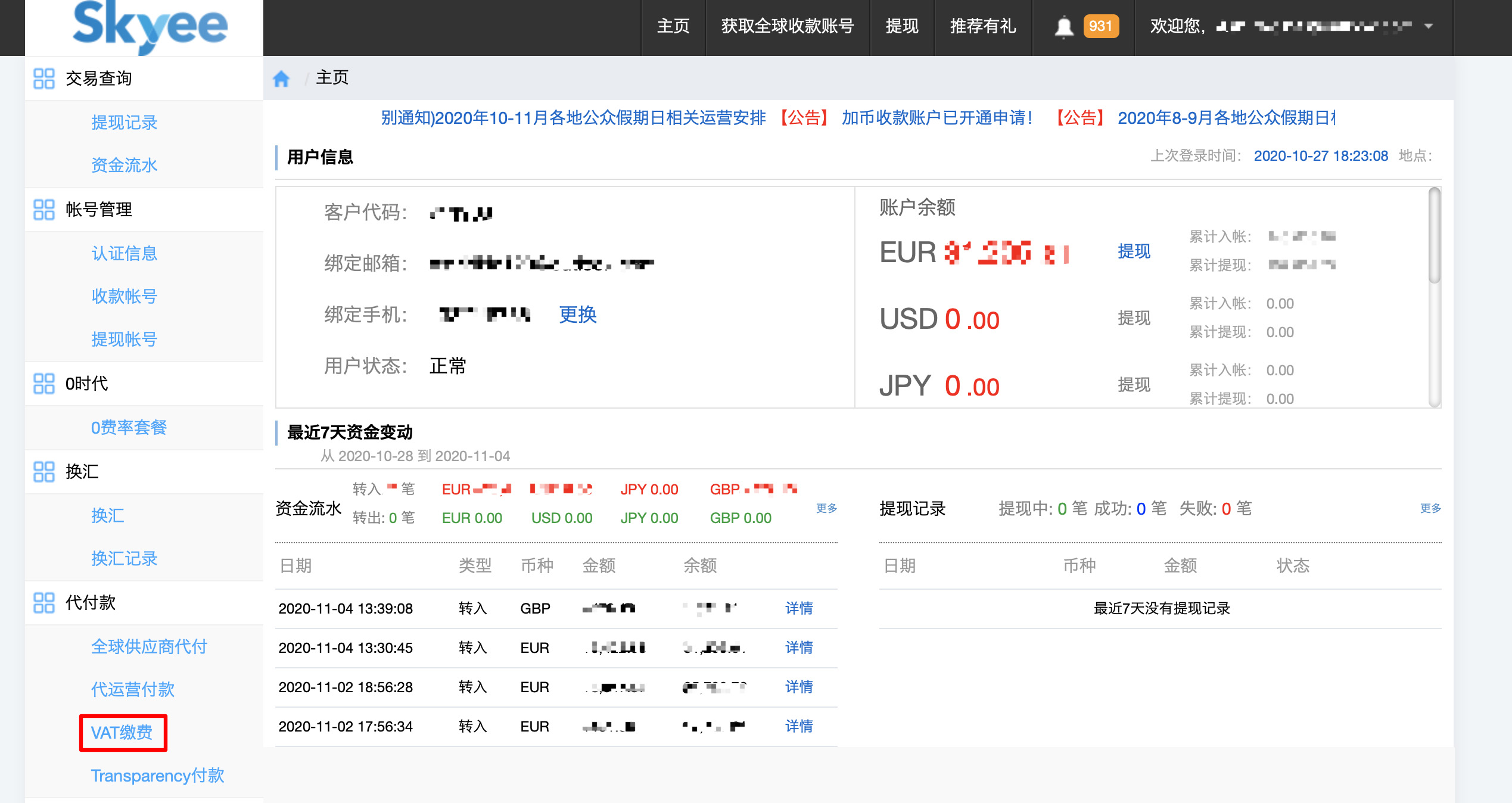Expand the 0时代 section header
Viewport: 1512px width, 803px height.
point(144,384)
